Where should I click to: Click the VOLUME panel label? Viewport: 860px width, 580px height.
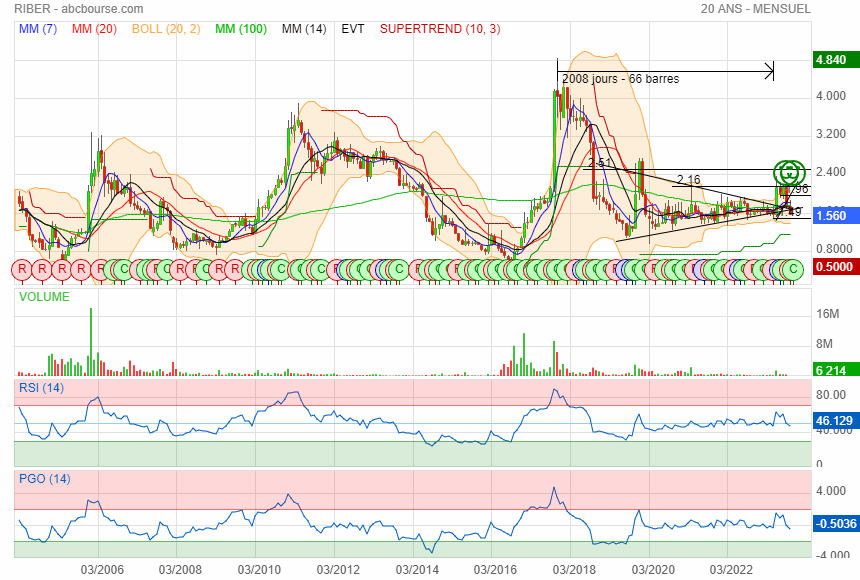click(44, 297)
